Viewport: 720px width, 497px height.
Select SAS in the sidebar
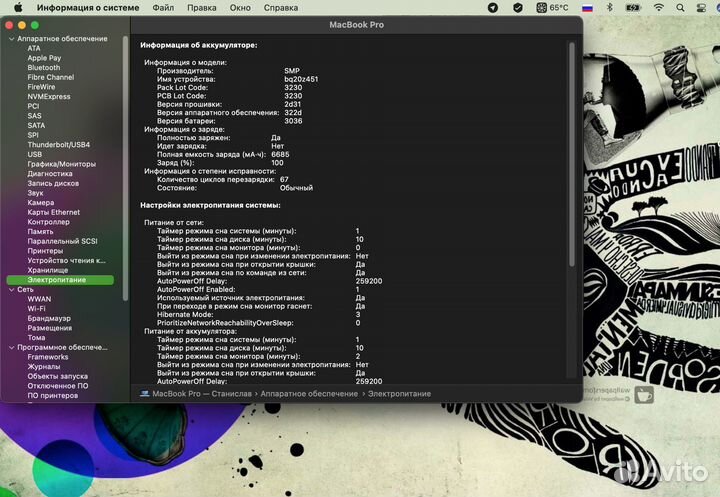(34, 116)
